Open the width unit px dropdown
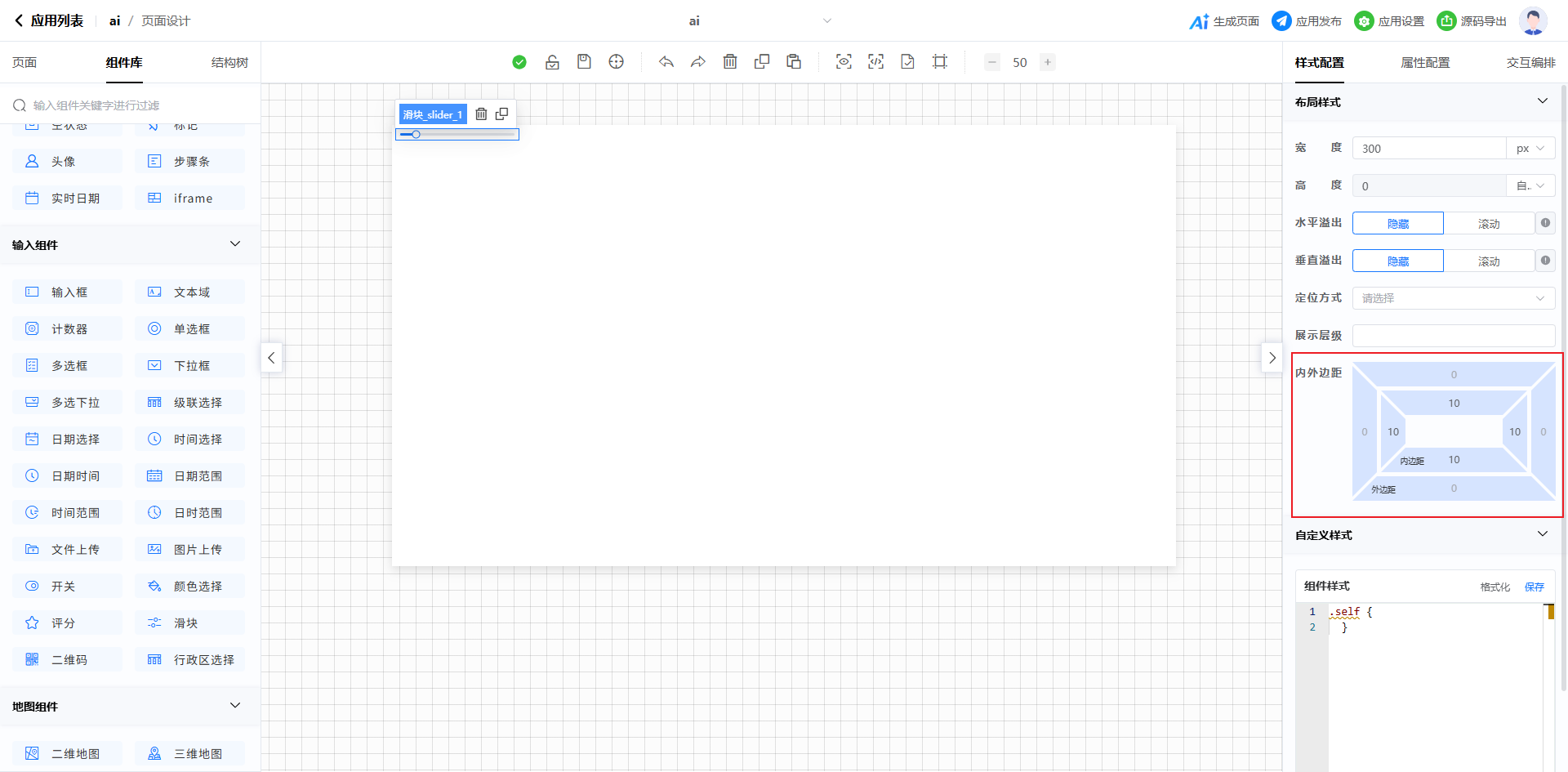The height and width of the screenshot is (772, 1568). [x=1530, y=149]
